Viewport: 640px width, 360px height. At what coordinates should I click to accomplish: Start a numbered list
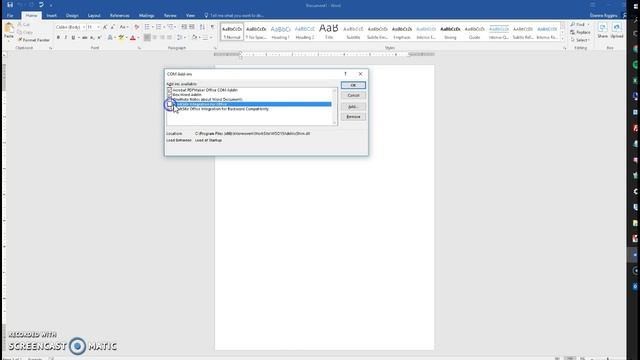coord(159,27)
